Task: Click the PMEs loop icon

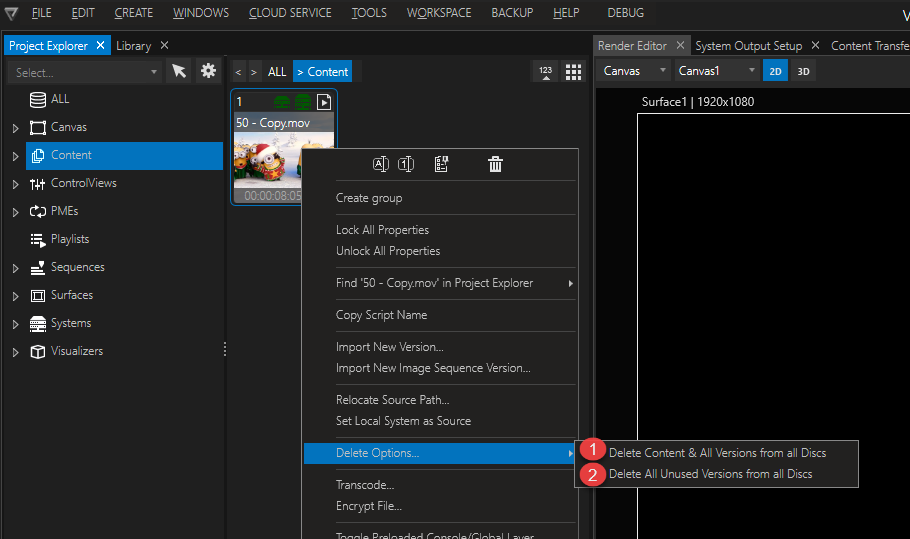Action: [x=38, y=212]
